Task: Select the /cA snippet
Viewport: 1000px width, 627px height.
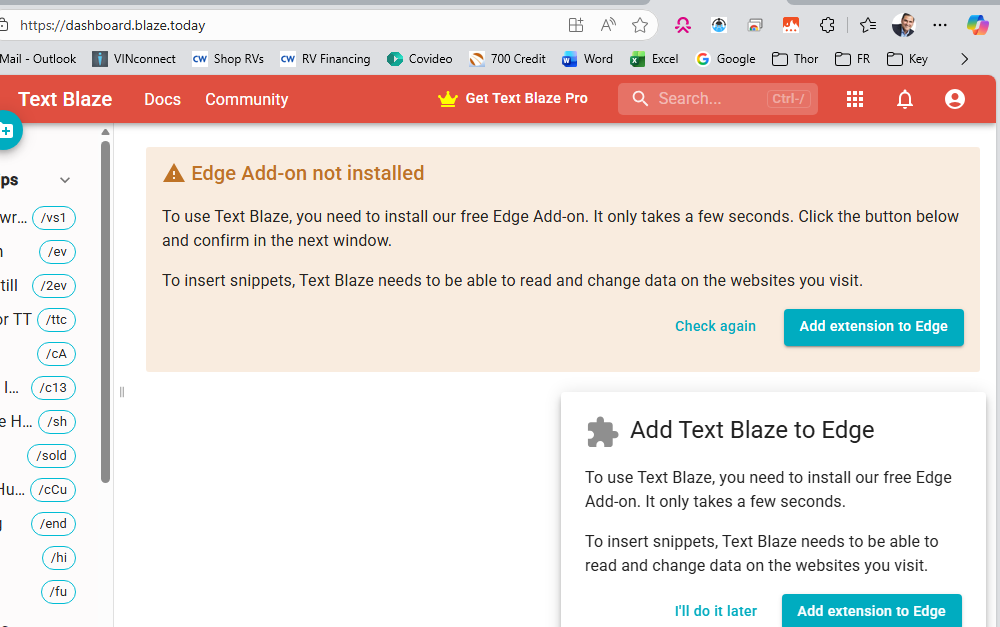Action: click(56, 354)
